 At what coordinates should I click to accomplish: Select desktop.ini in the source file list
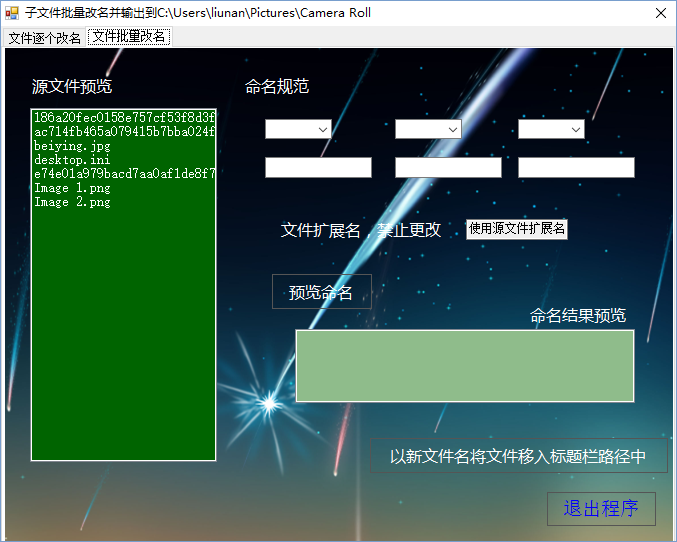click(x=72, y=160)
